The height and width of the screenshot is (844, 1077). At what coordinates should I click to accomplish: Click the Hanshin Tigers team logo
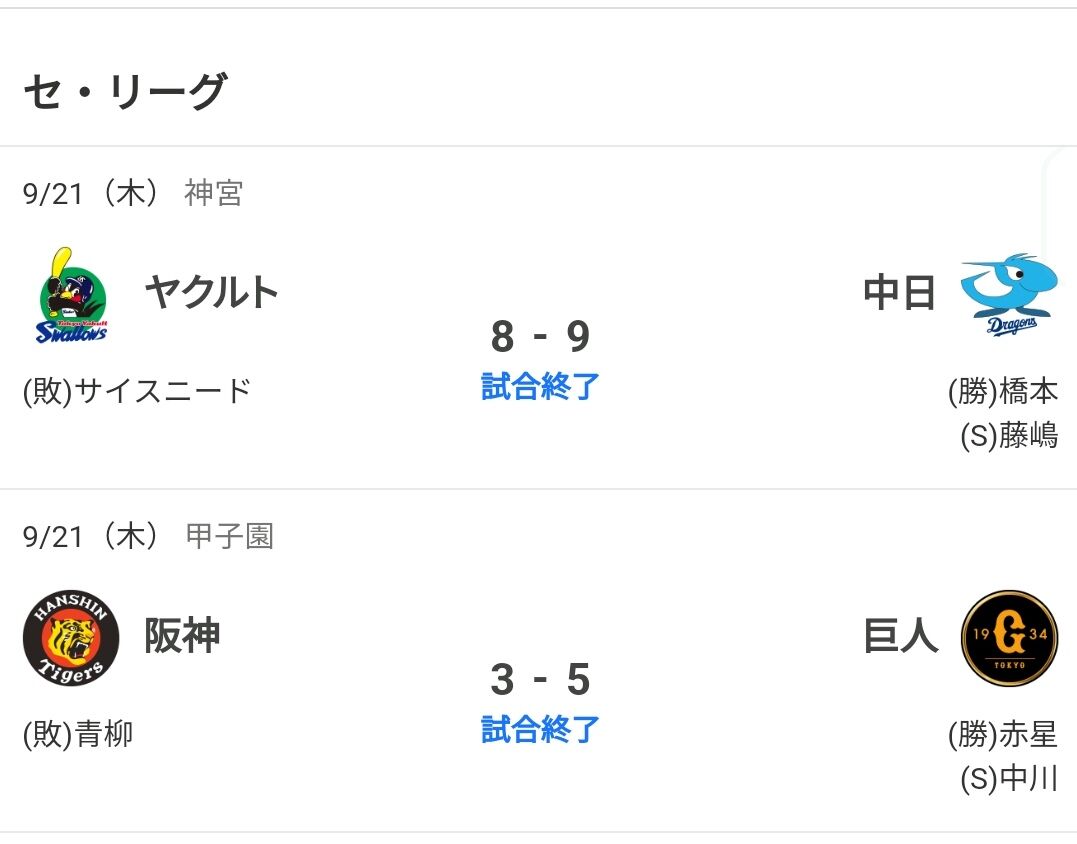click(71, 638)
